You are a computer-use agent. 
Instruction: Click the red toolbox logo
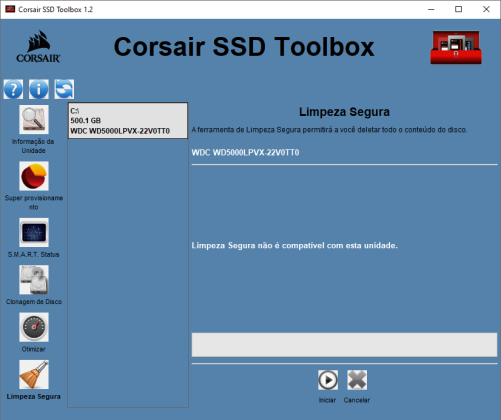coord(456,48)
